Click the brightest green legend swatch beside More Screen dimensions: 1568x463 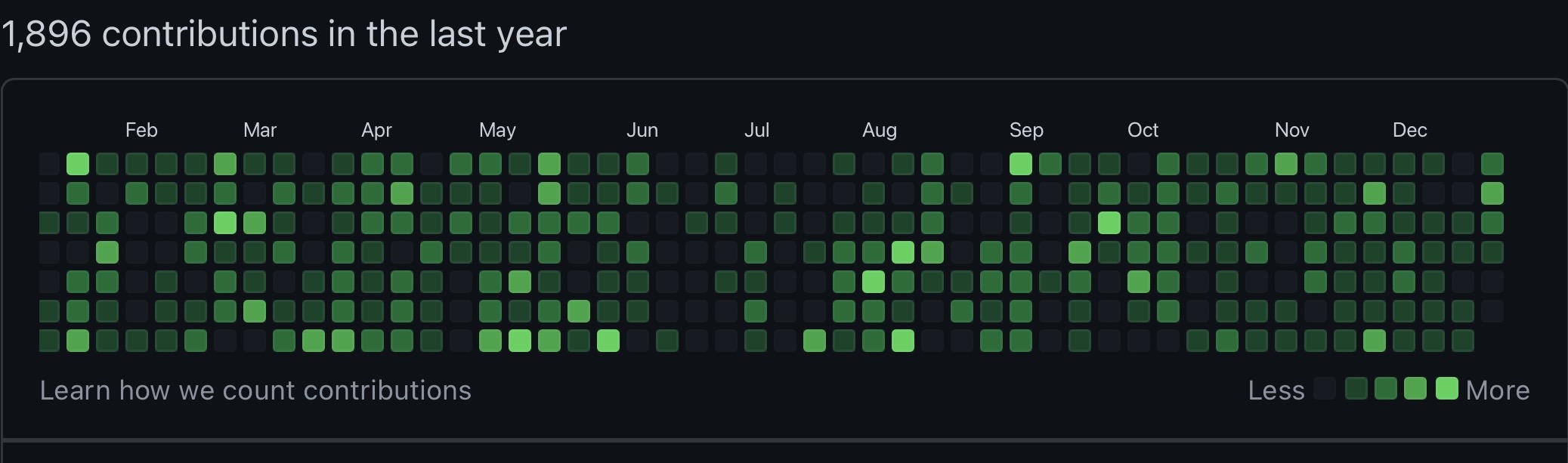click(x=1446, y=388)
